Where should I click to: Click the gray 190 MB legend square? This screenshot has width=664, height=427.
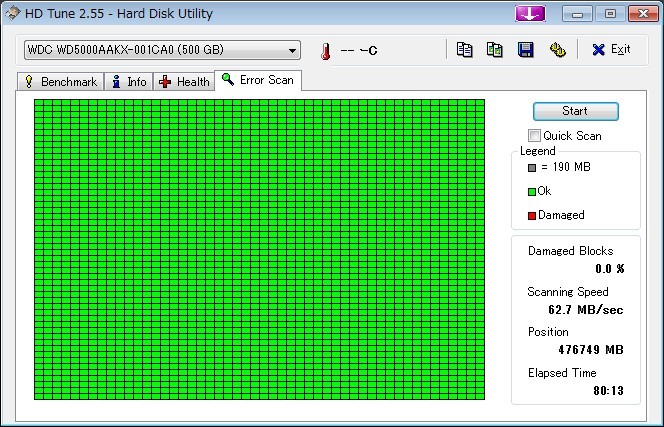click(x=532, y=168)
